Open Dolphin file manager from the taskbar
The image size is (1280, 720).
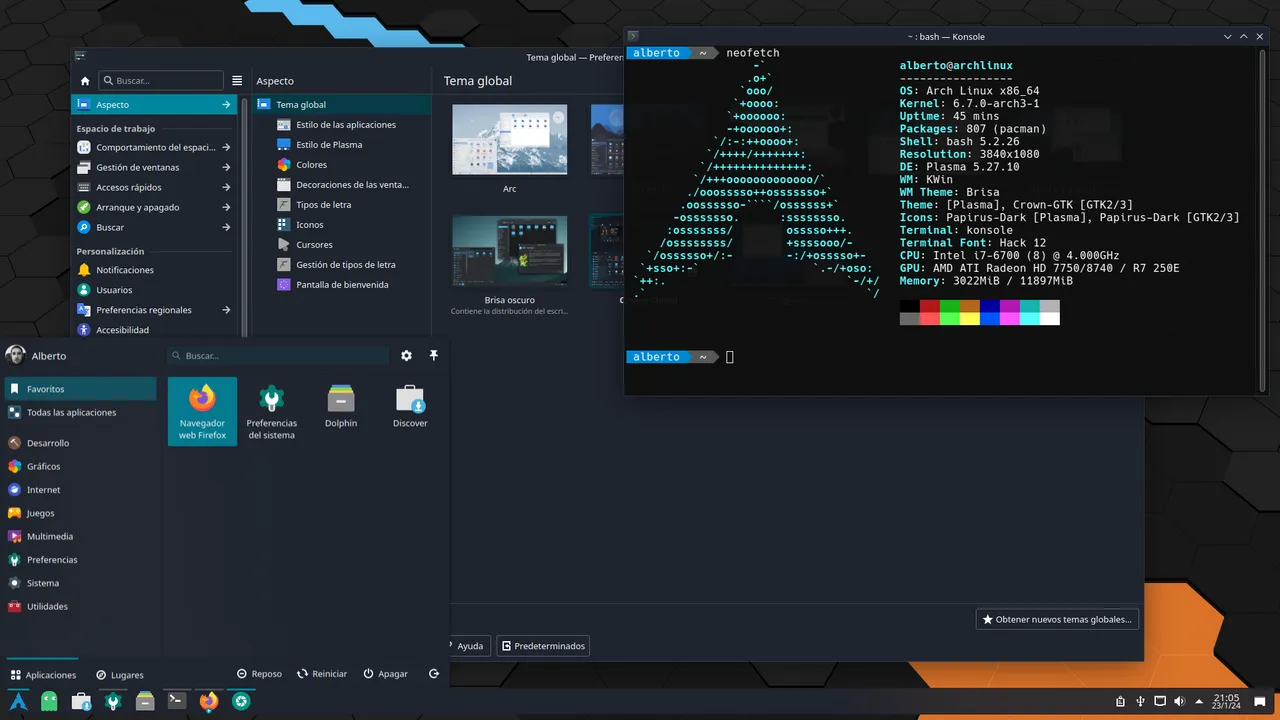click(x=145, y=702)
